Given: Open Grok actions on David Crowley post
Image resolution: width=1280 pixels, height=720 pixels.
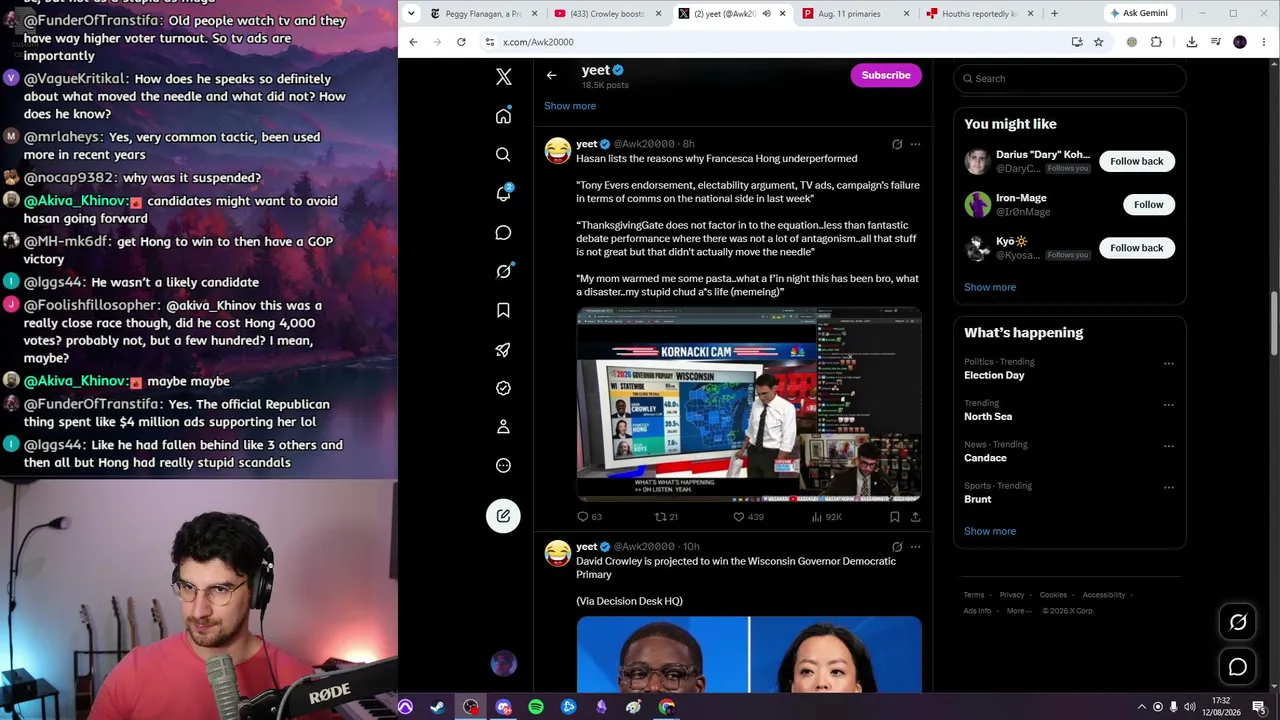Looking at the screenshot, I should (897, 547).
